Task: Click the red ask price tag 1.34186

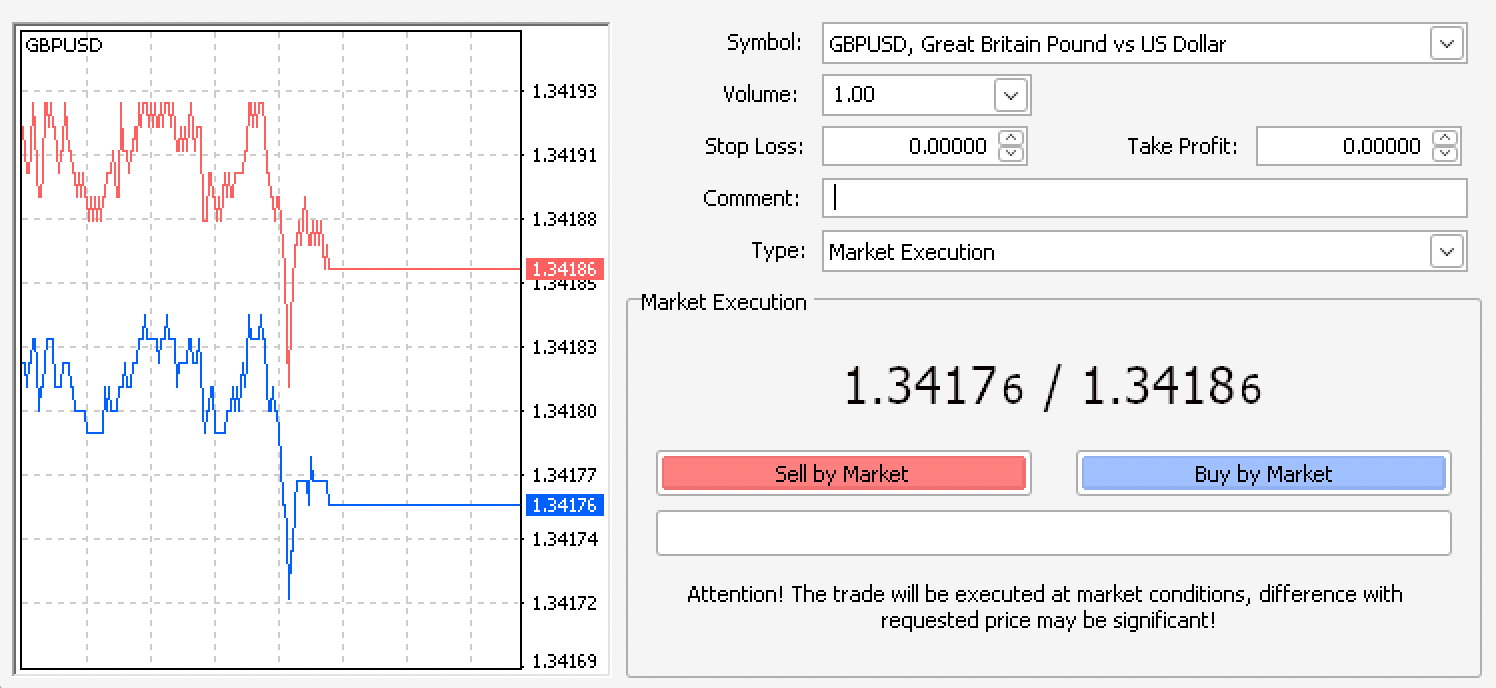Action: click(566, 268)
